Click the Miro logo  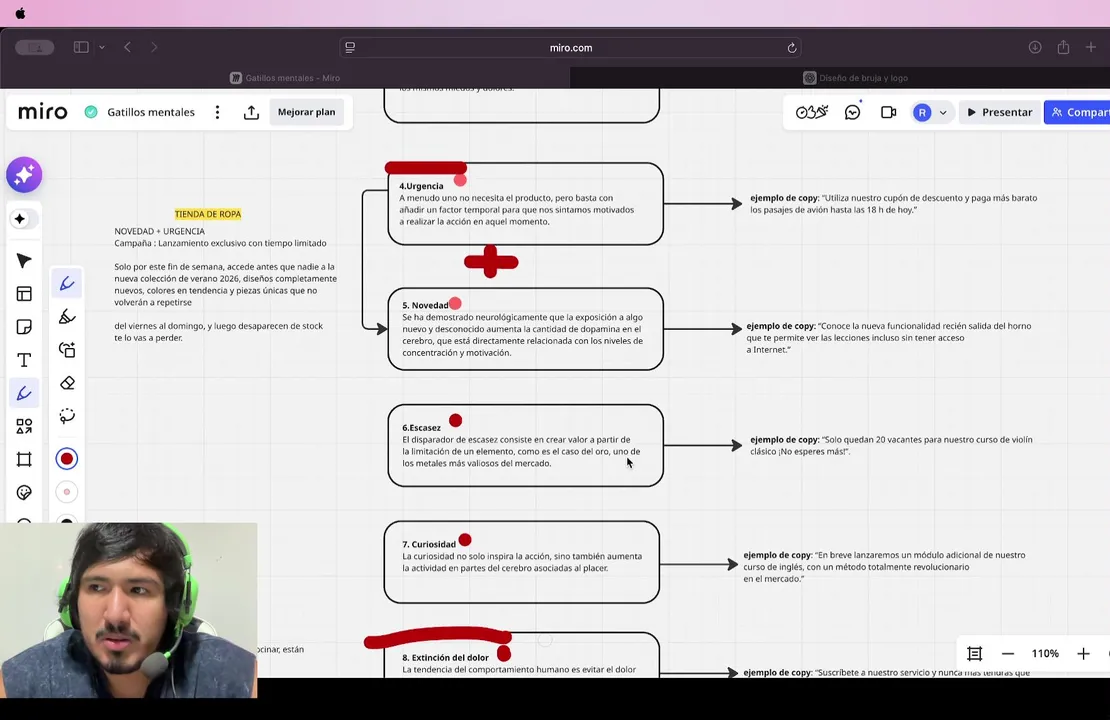click(42, 112)
